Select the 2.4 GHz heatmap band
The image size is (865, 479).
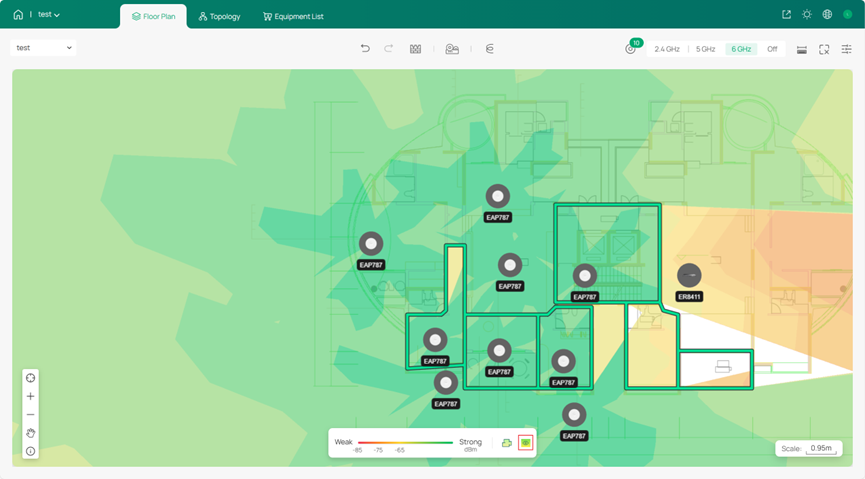[x=666, y=49]
